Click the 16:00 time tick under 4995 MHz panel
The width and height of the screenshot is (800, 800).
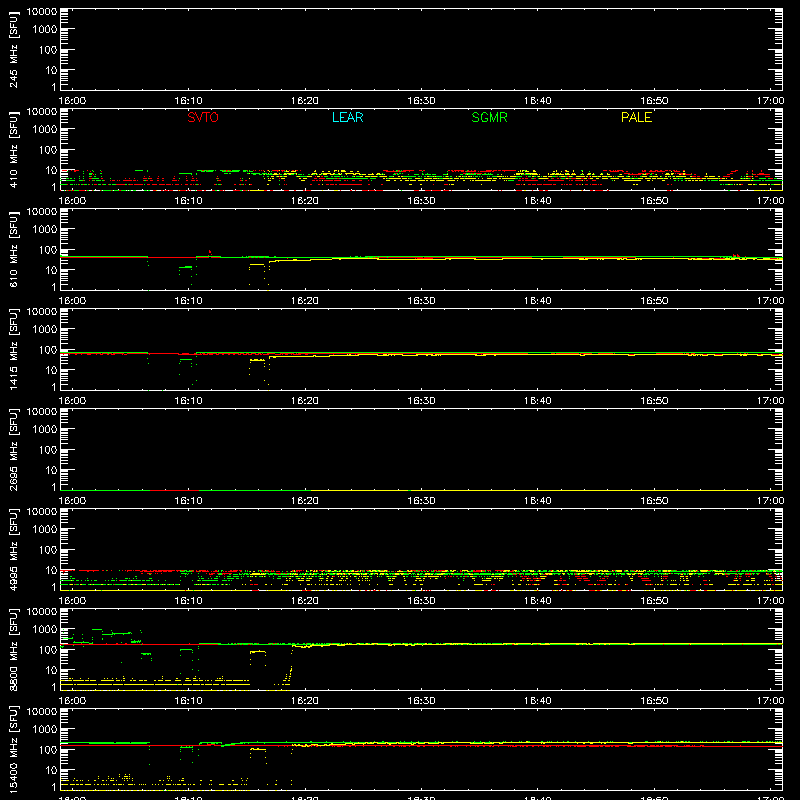point(72,601)
